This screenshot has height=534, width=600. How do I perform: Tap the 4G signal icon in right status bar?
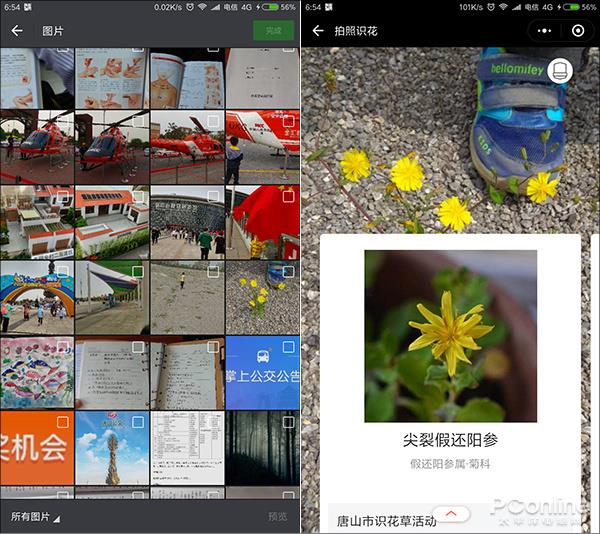(548, 7)
